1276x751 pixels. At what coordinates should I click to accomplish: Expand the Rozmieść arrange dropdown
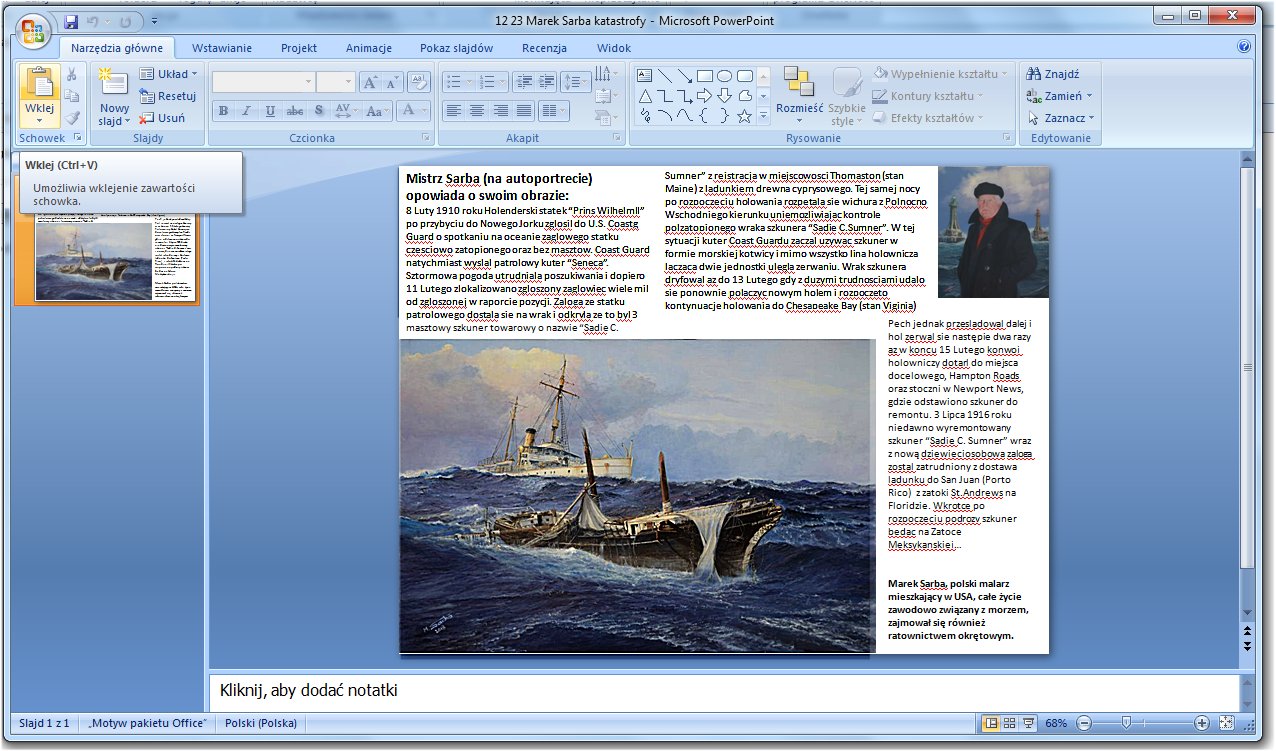click(799, 108)
